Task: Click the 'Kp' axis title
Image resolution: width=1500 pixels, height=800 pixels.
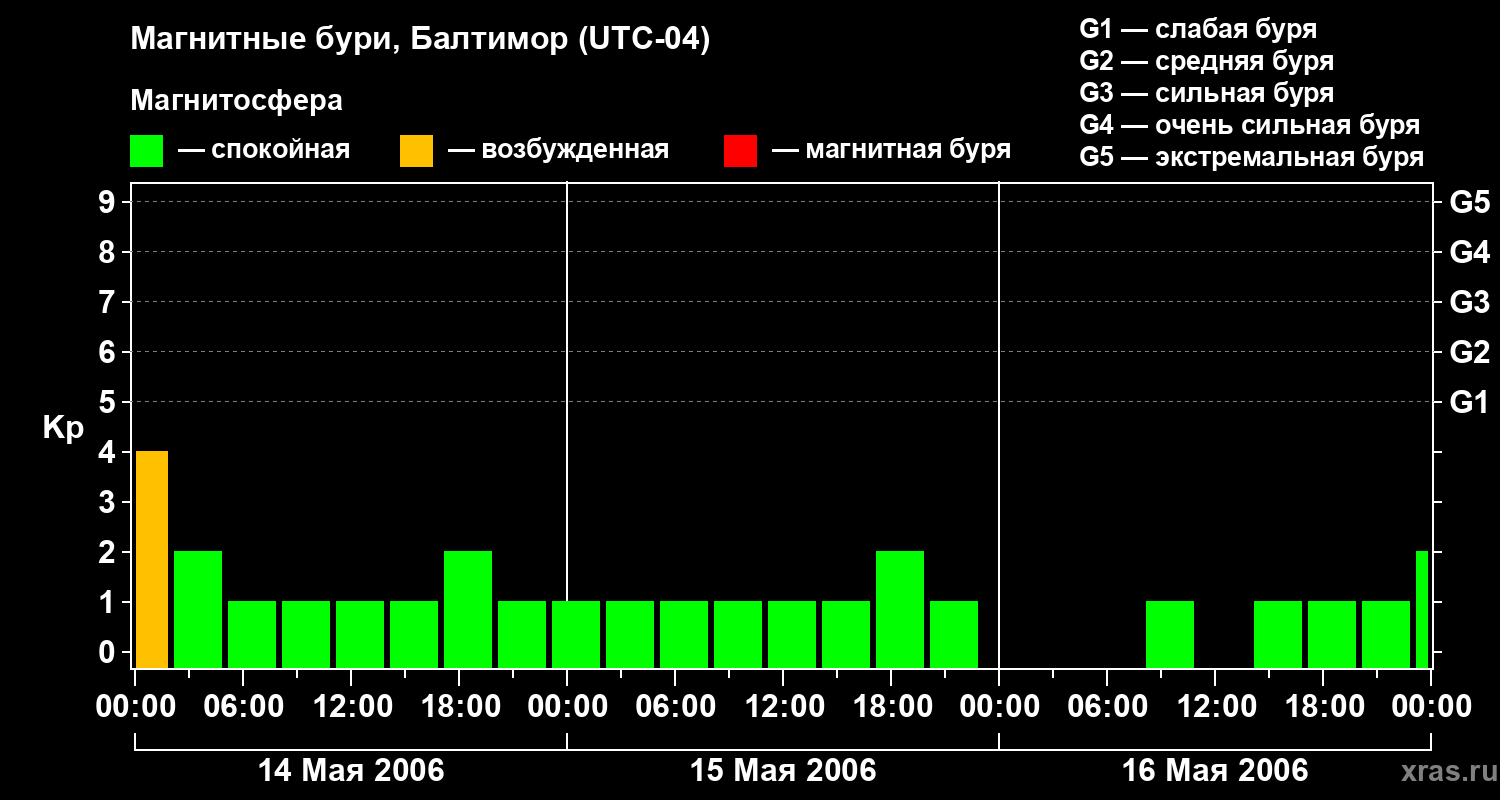Action: pos(63,428)
